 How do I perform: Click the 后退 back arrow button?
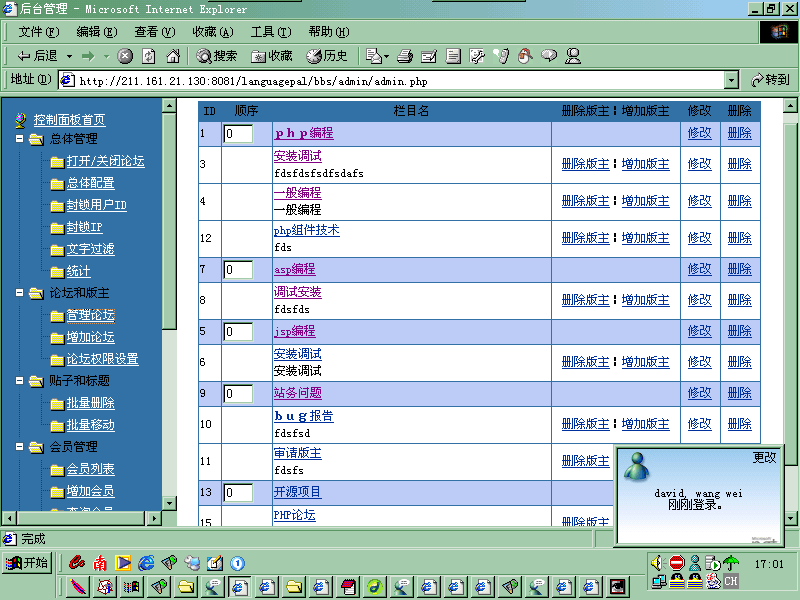pyautogui.click(x=38, y=56)
